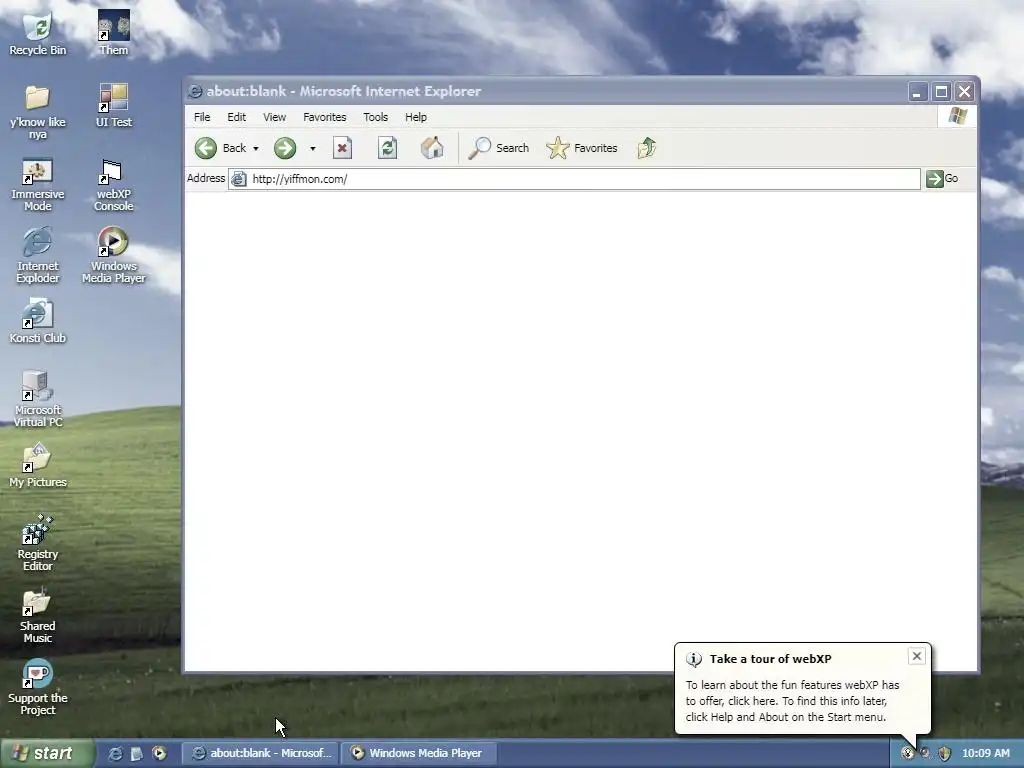
Task: Refresh the page in Internet Explorer
Action: pos(387,148)
